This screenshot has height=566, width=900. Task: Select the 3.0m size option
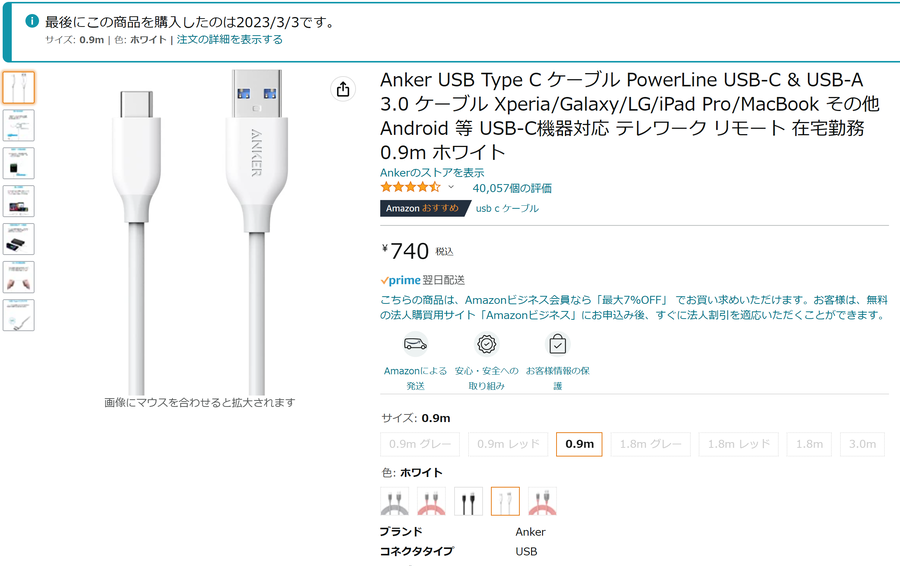[x=862, y=444]
